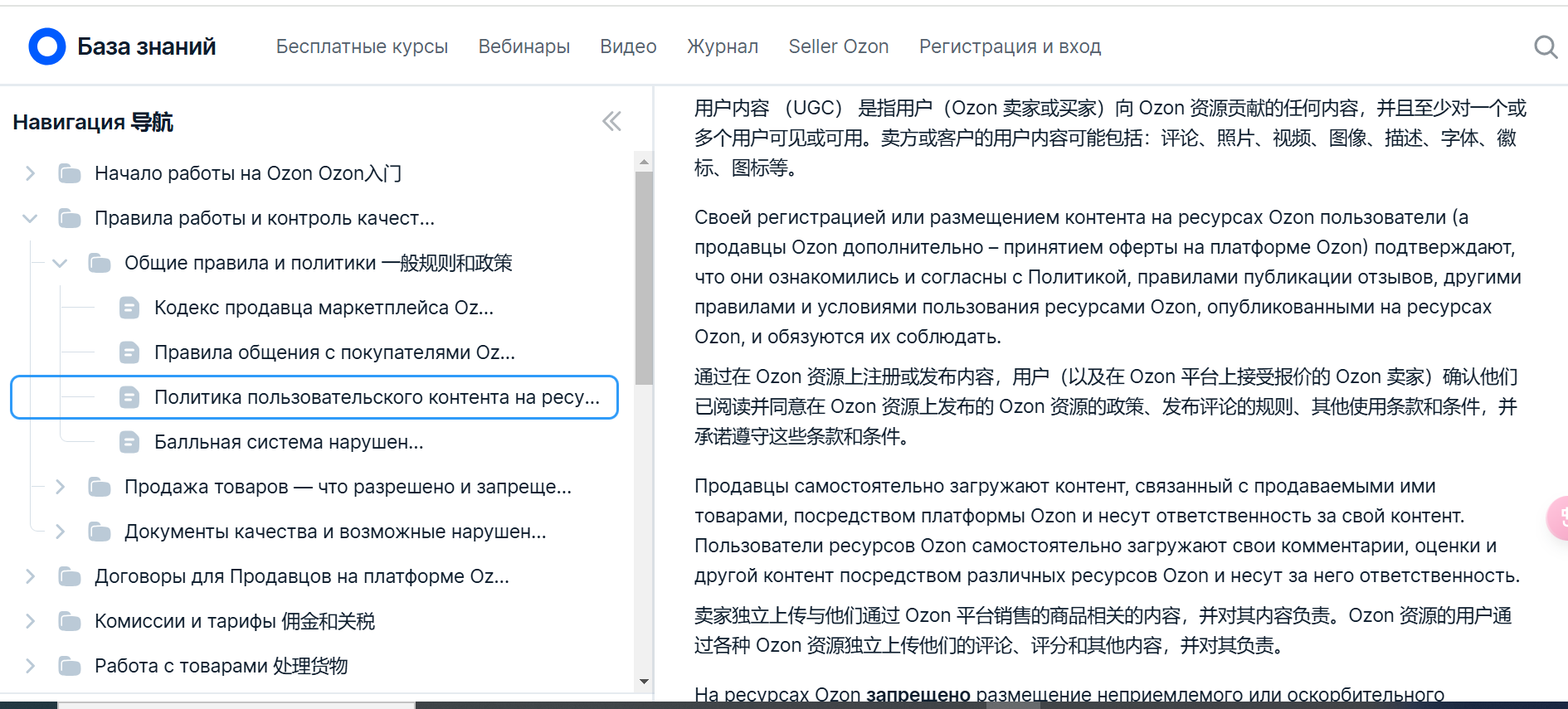Click document icon beside Правила общения с покупателями

(129, 352)
